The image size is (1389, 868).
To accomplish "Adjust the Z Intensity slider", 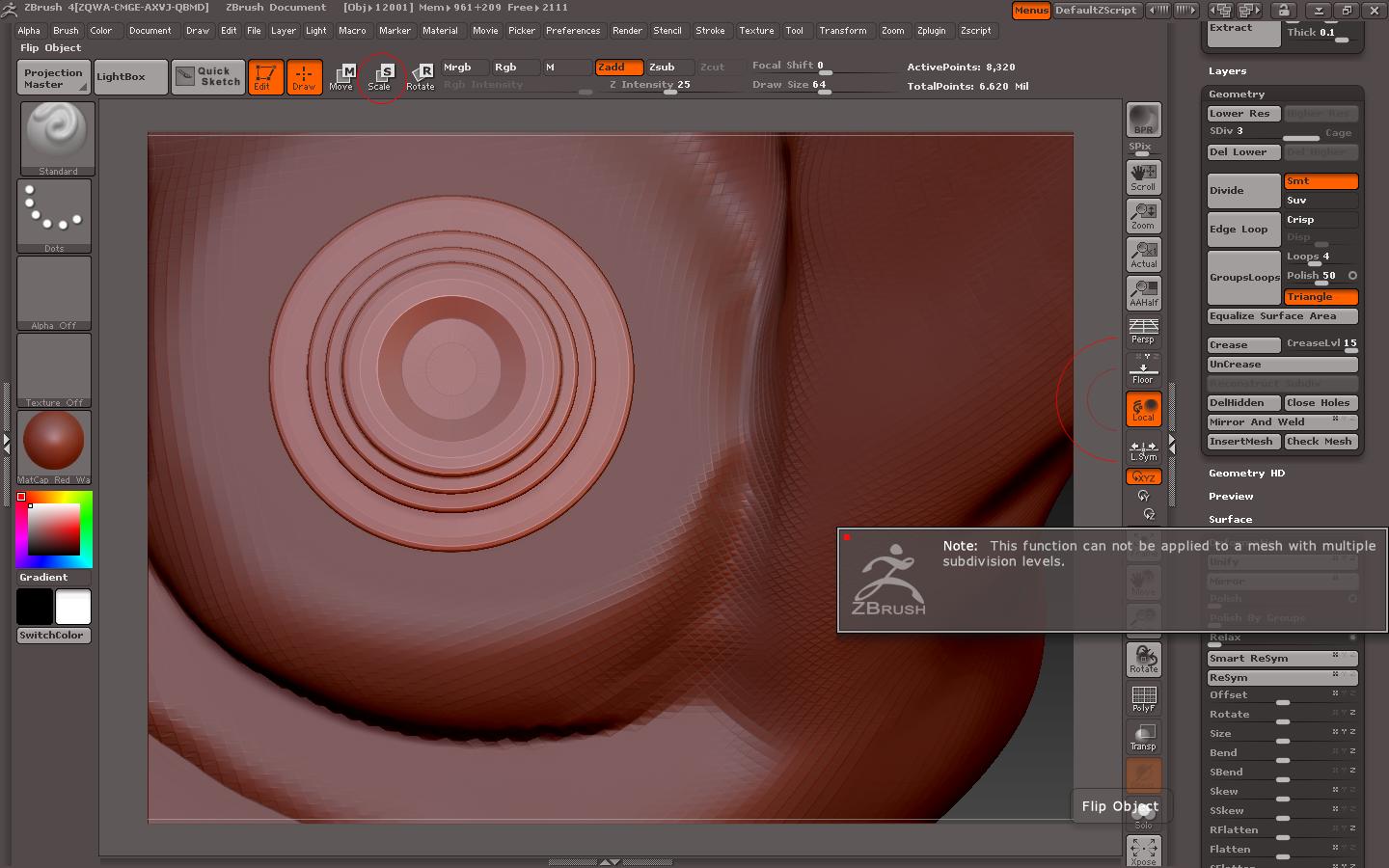I will click(x=669, y=87).
